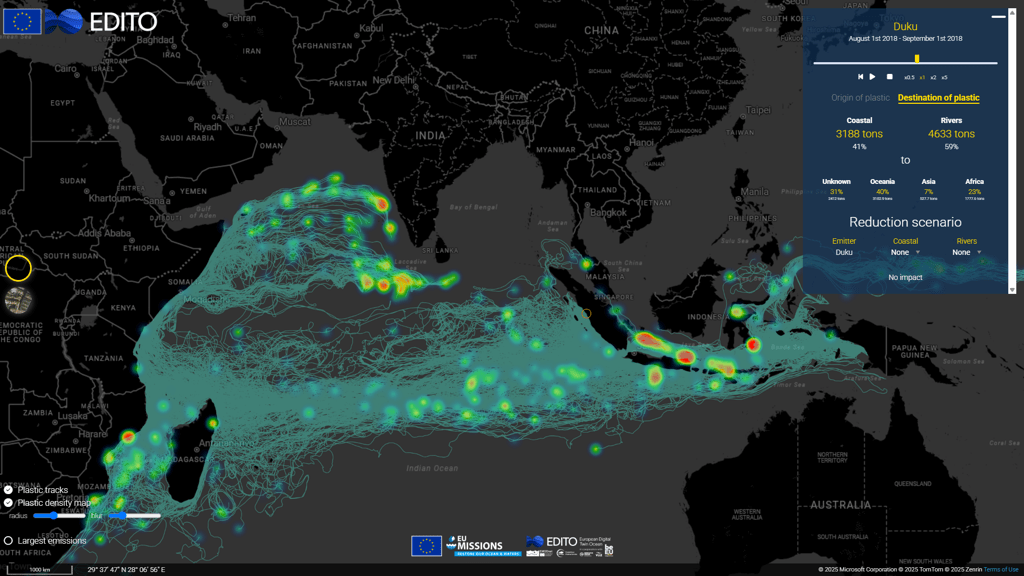1024x576 pixels.
Task: Toggle the Plastic density map checkbox
Action: pos(9,503)
